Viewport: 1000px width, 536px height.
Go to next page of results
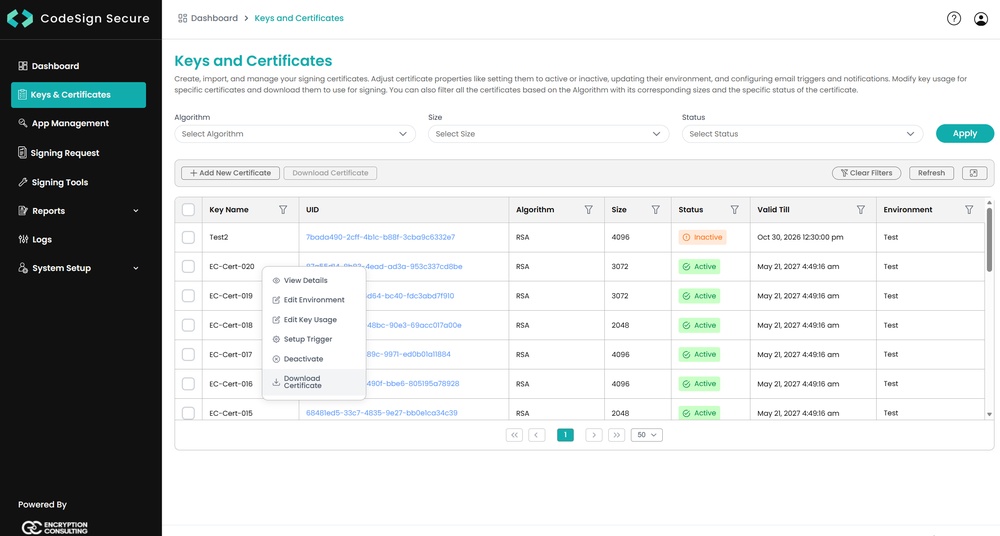pyautogui.click(x=594, y=435)
